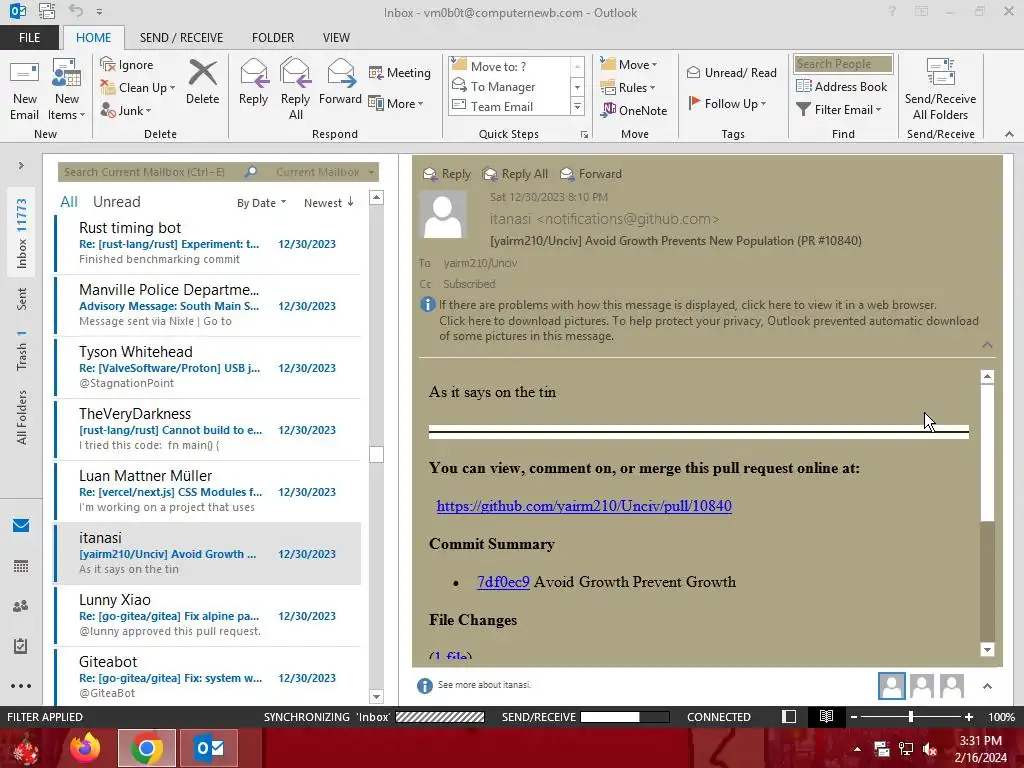The height and width of the screenshot is (768, 1024).
Task: Show All messages filter
Action: pos(69,202)
